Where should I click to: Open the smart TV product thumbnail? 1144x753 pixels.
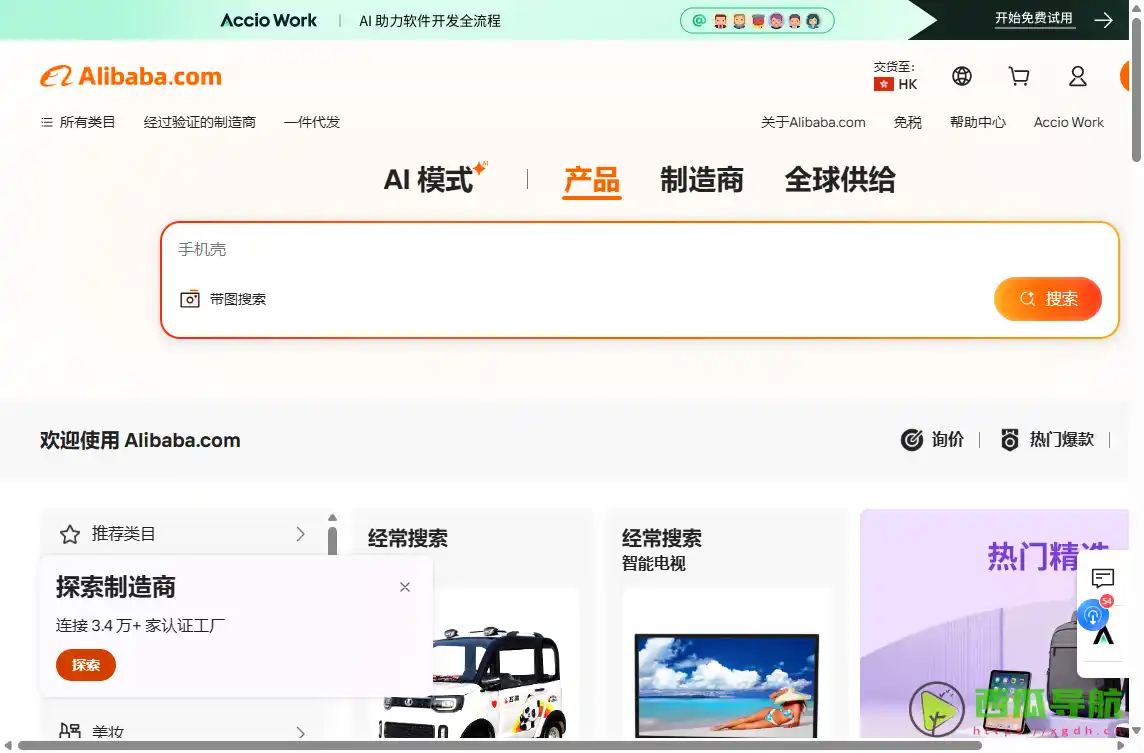(x=727, y=685)
